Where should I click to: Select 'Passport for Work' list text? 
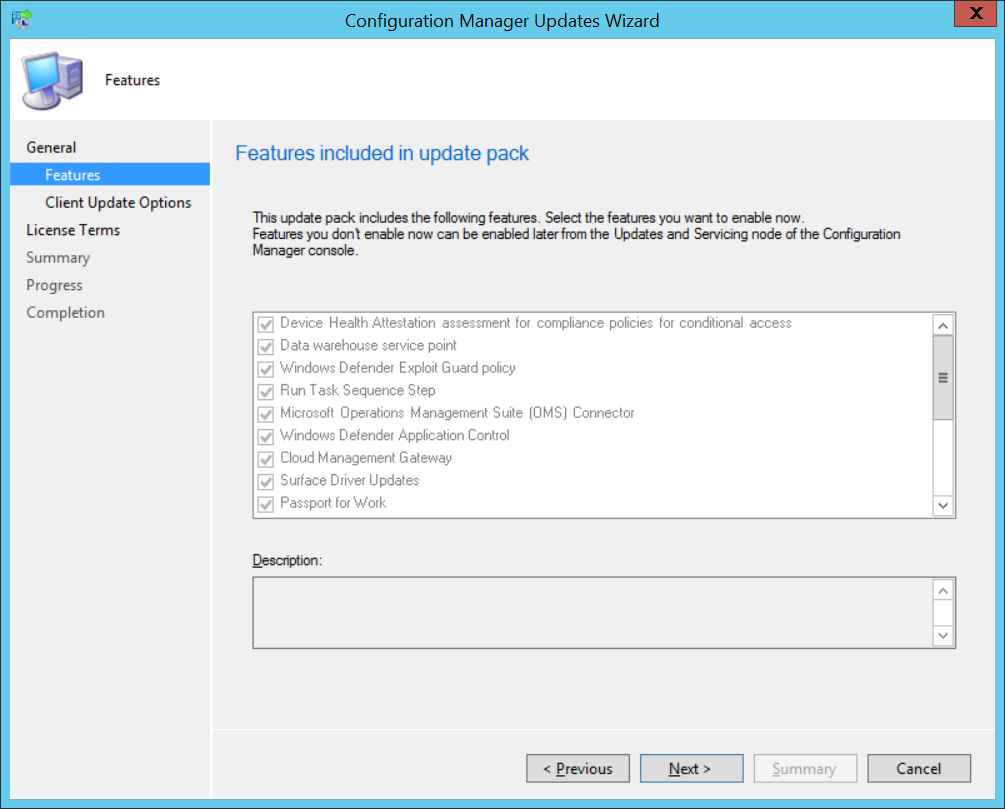tap(333, 503)
